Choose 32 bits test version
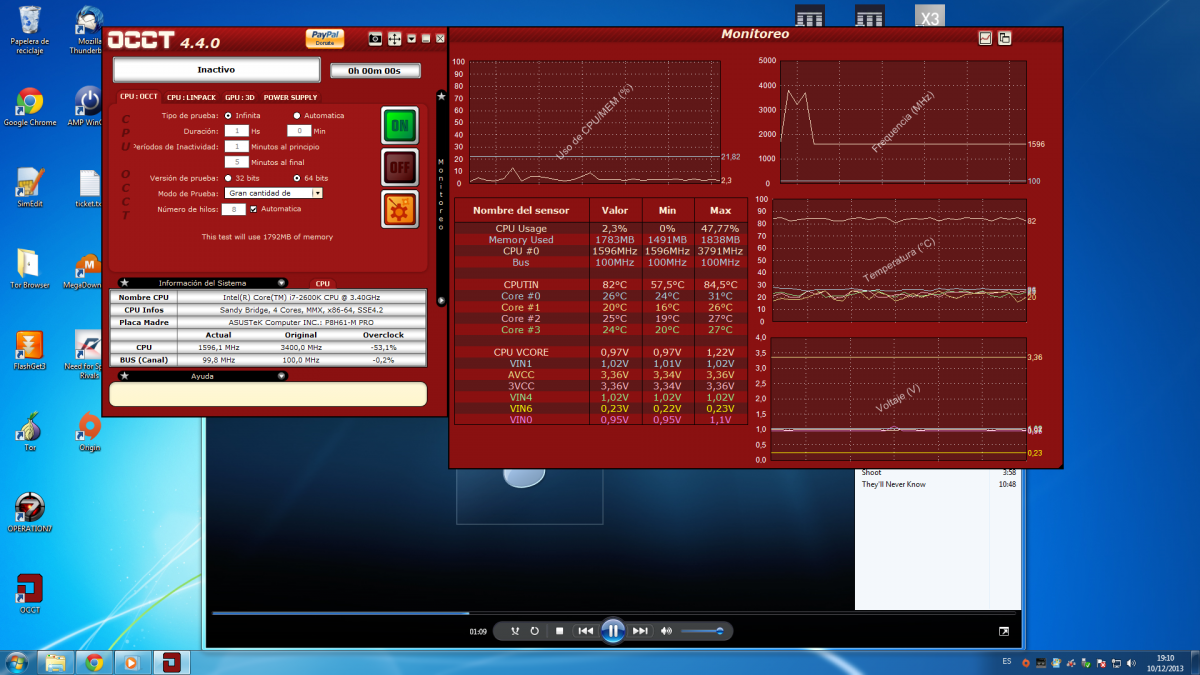The image size is (1200, 675). pyautogui.click(x=228, y=178)
